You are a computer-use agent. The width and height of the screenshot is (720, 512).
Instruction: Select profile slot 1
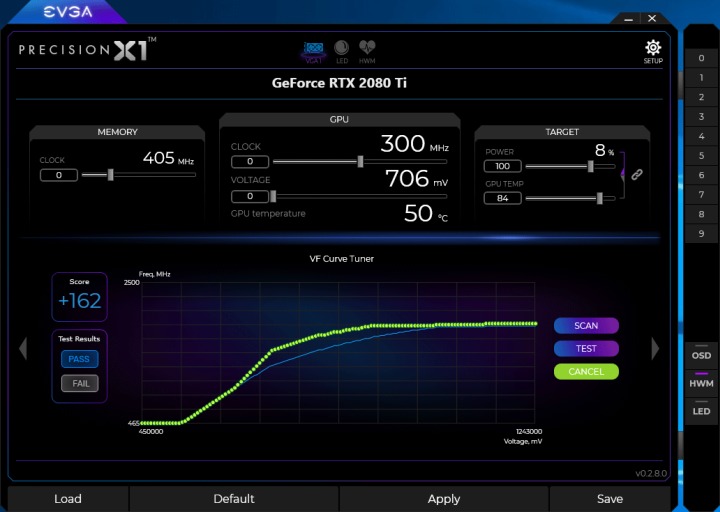point(701,78)
